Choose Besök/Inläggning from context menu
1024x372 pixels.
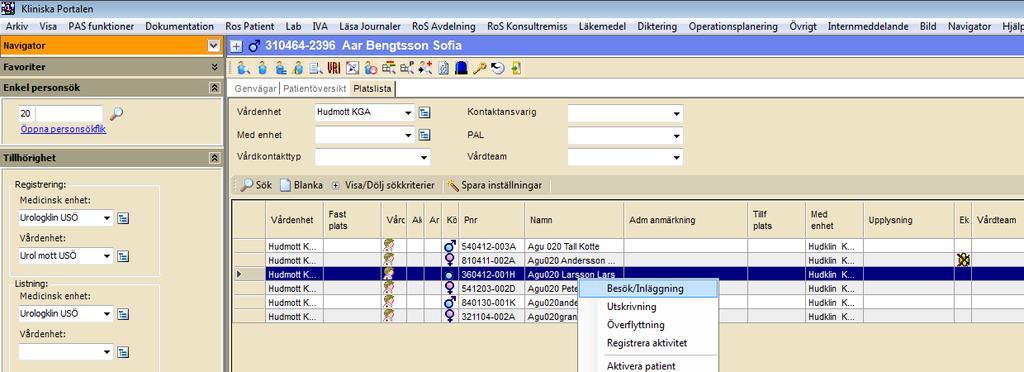pyautogui.click(x=648, y=288)
